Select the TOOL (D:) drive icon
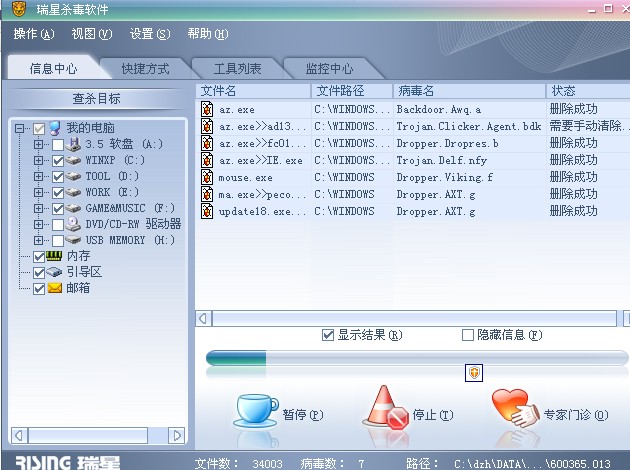This screenshot has width=630, height=470. point(73,176)
